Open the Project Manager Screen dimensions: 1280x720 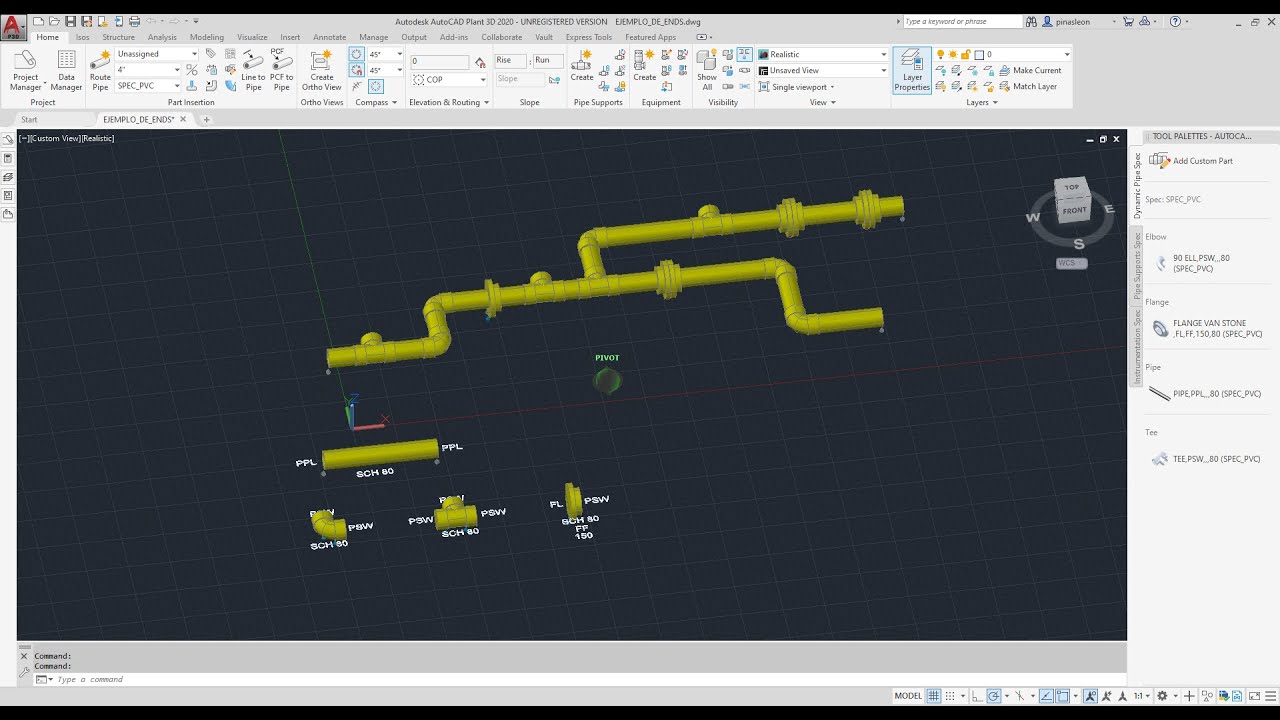25,70
